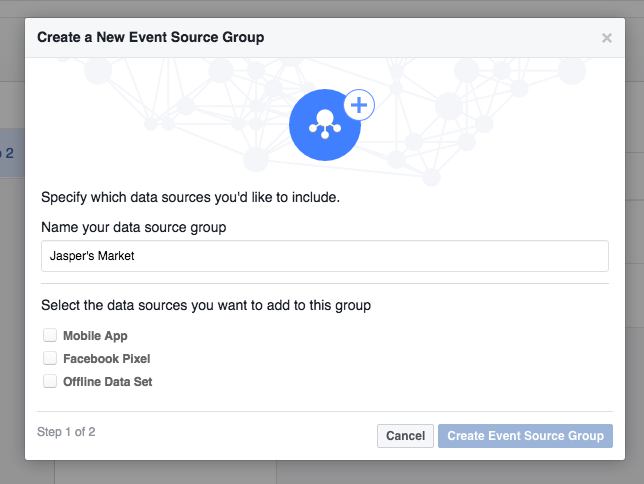Click the Create a New Event Source Group title
The image size is (644, 484).
[x=151, y=37]
